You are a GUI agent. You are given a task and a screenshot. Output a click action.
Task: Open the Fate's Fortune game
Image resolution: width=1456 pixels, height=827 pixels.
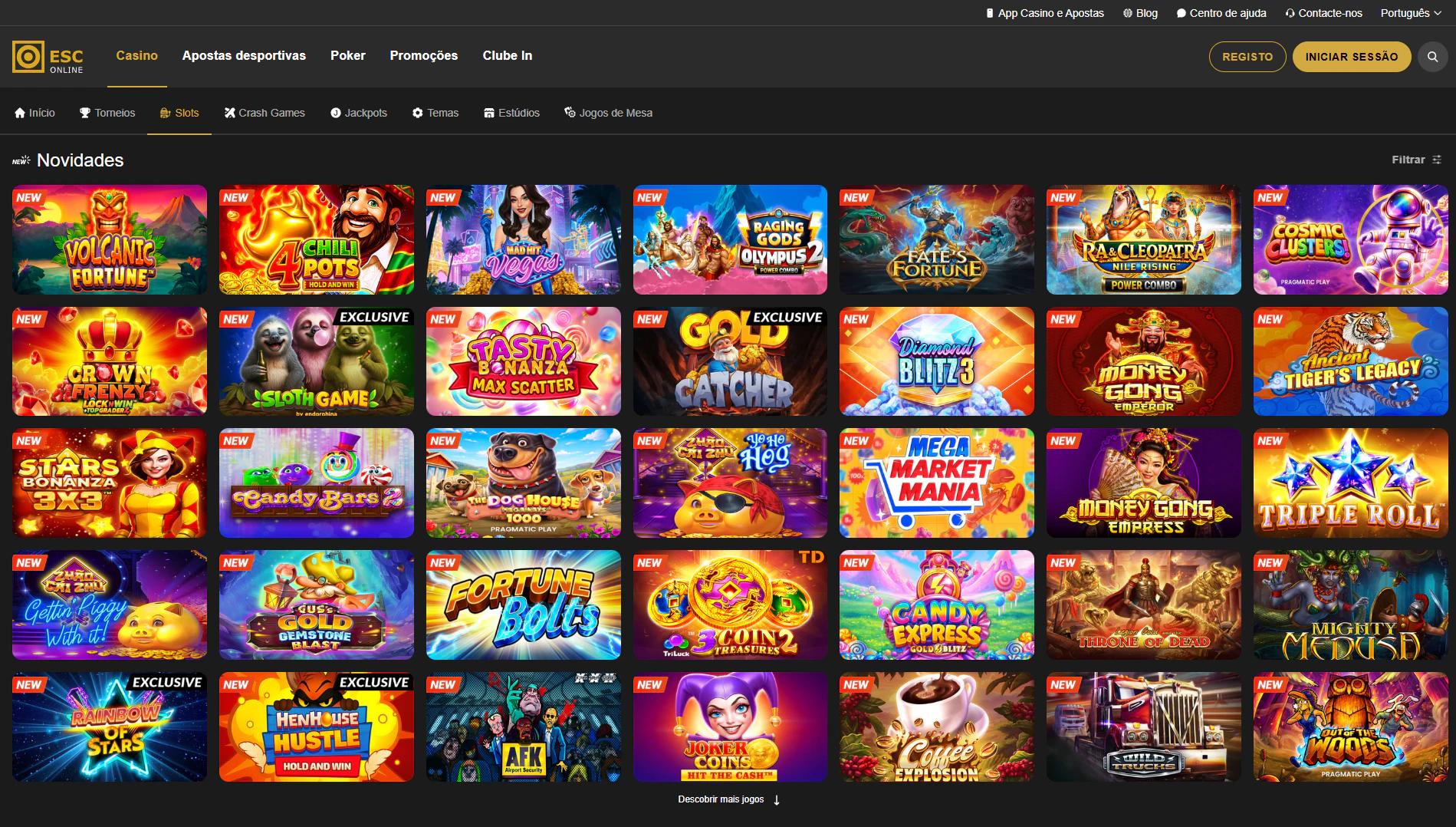[x=937, y=239]
